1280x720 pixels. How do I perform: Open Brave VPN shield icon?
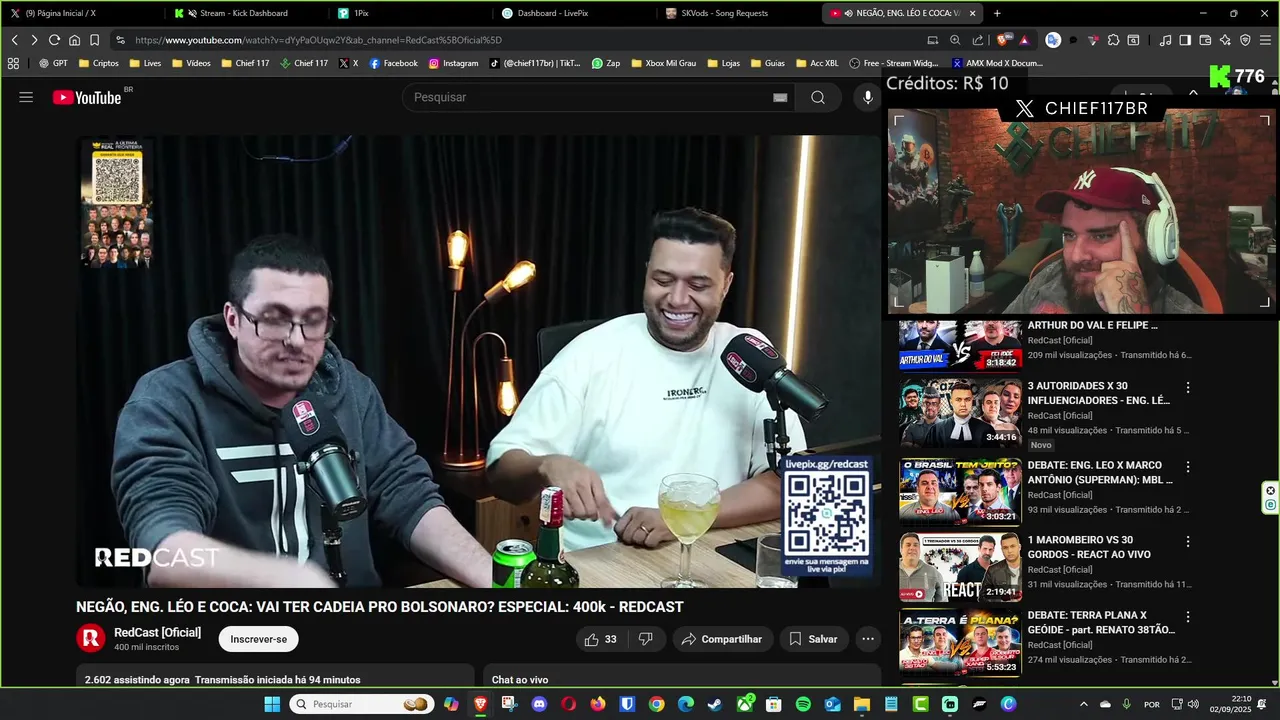click(x=1245, y=40)
